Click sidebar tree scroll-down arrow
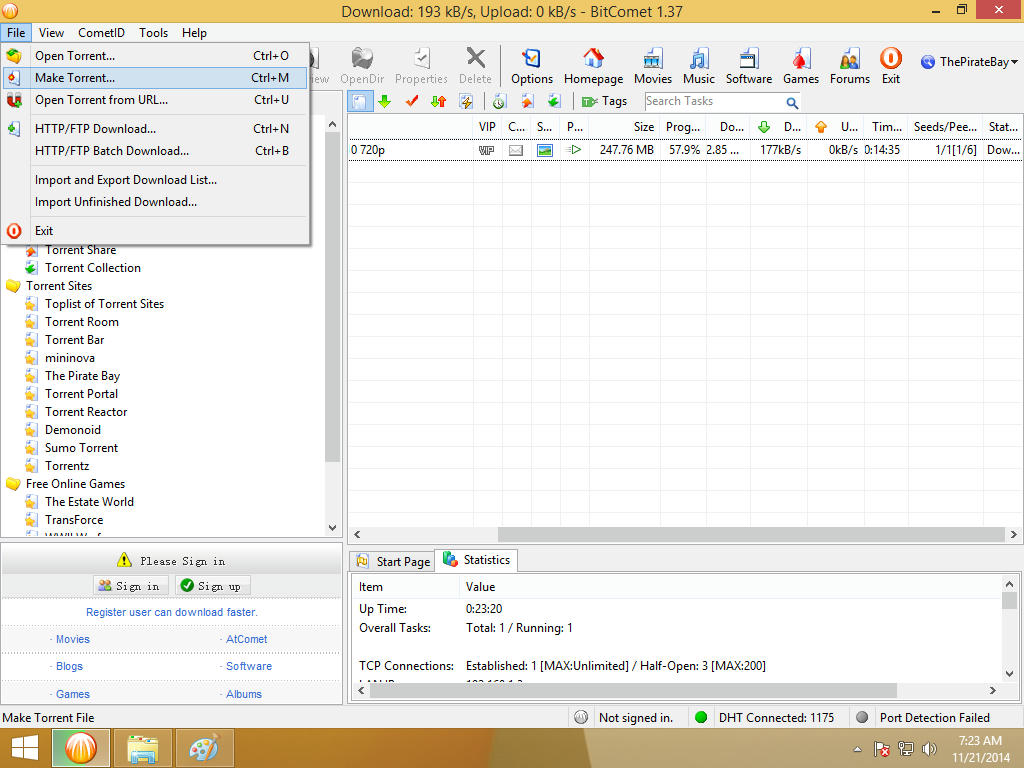 point(332,528)
